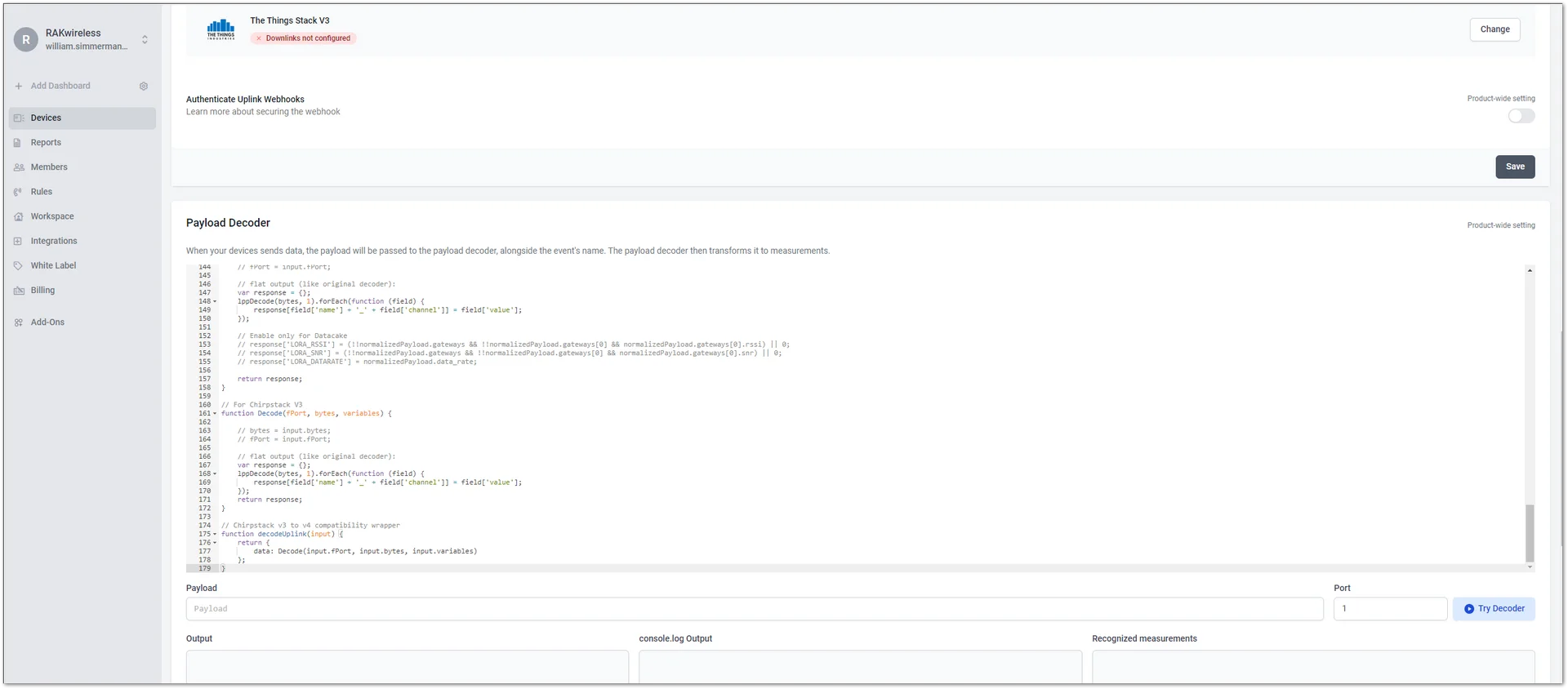Click the Integrations sidebar icon

(x=18, y=241)
